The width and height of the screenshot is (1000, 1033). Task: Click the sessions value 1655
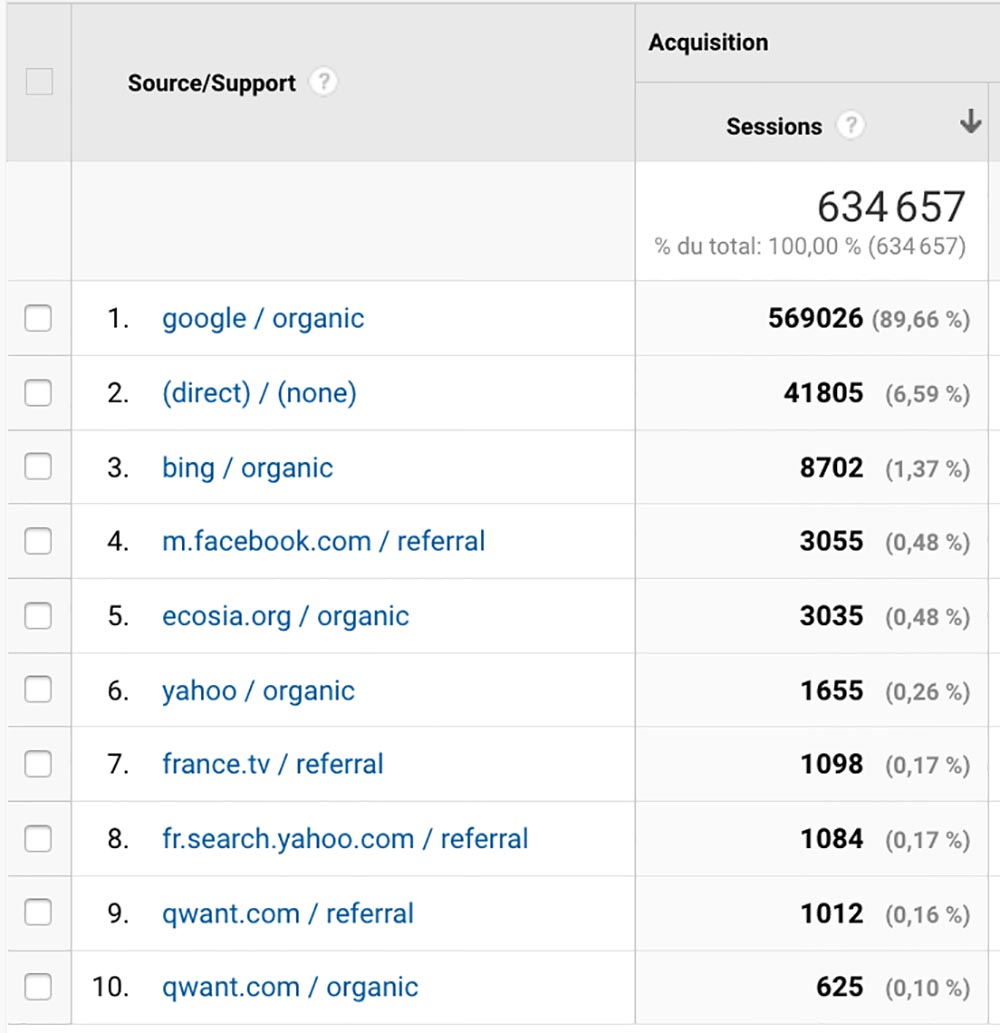tap(831, 691)
